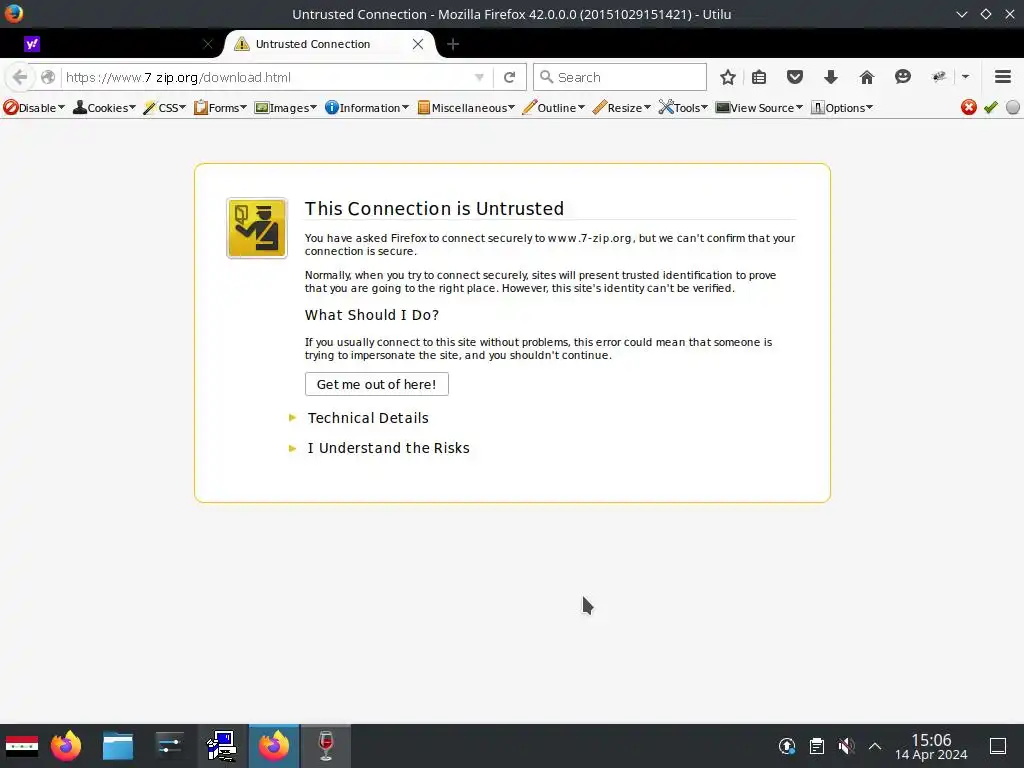Screen dimensions: 1024x768
Task: Click the gray circle status icon
Action: [1013, 107]
